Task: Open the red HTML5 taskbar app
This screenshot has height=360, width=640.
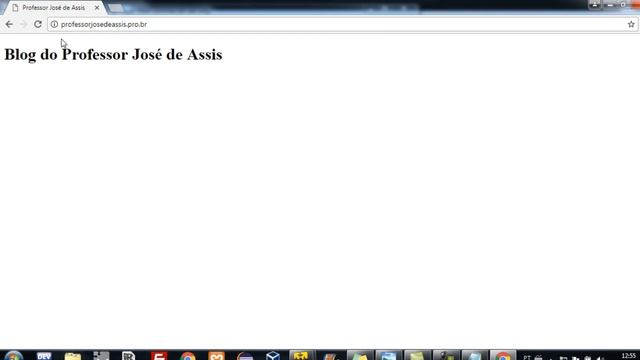Action: click(159, 356)
